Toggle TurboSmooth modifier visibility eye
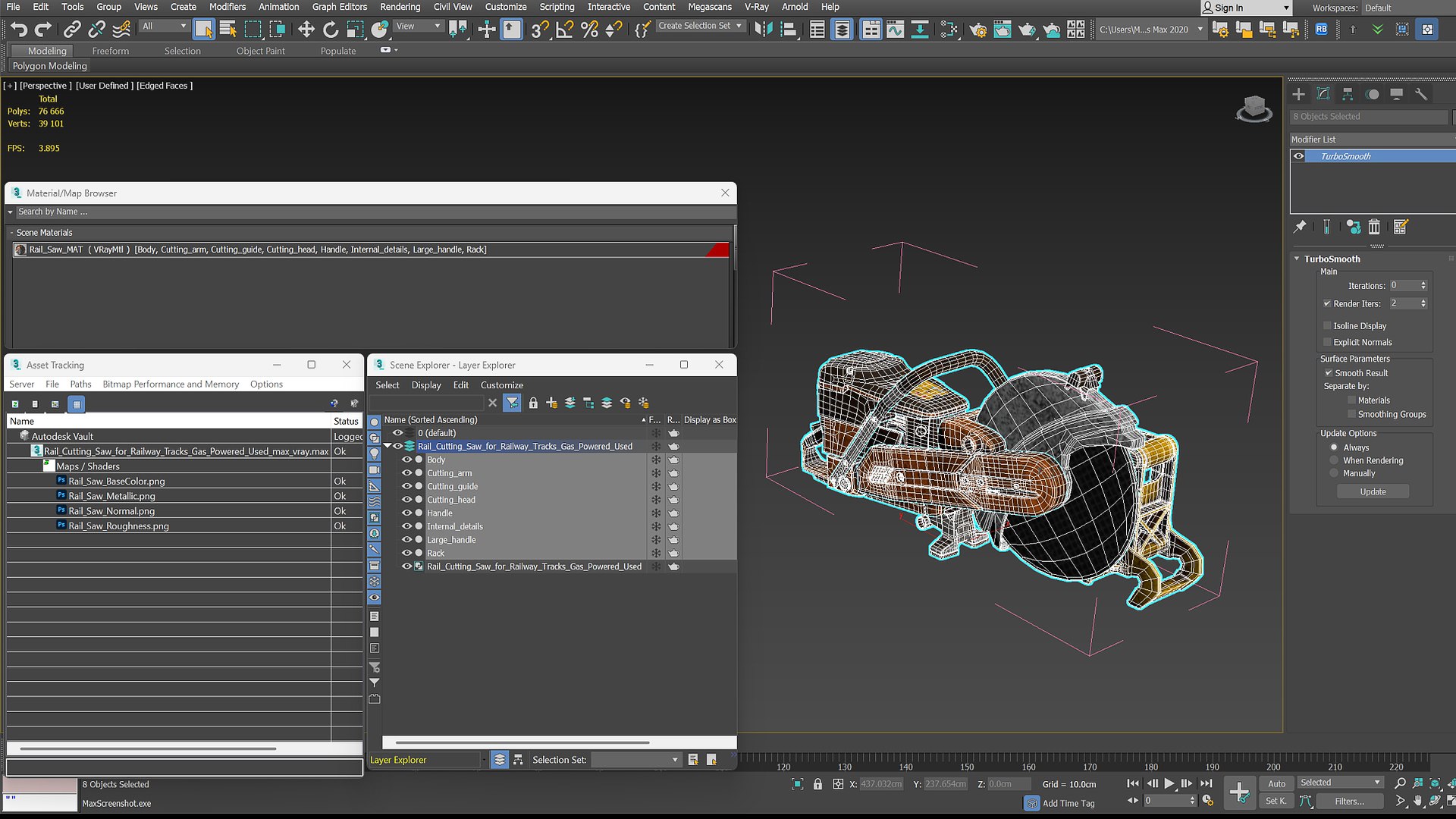The width and height of the screenshot is (1456, 819). coord(1299,156)
